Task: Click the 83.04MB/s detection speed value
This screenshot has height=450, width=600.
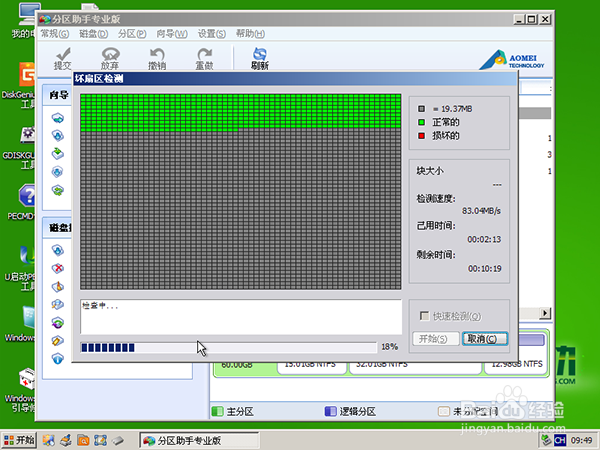Action: click(481, 211)
